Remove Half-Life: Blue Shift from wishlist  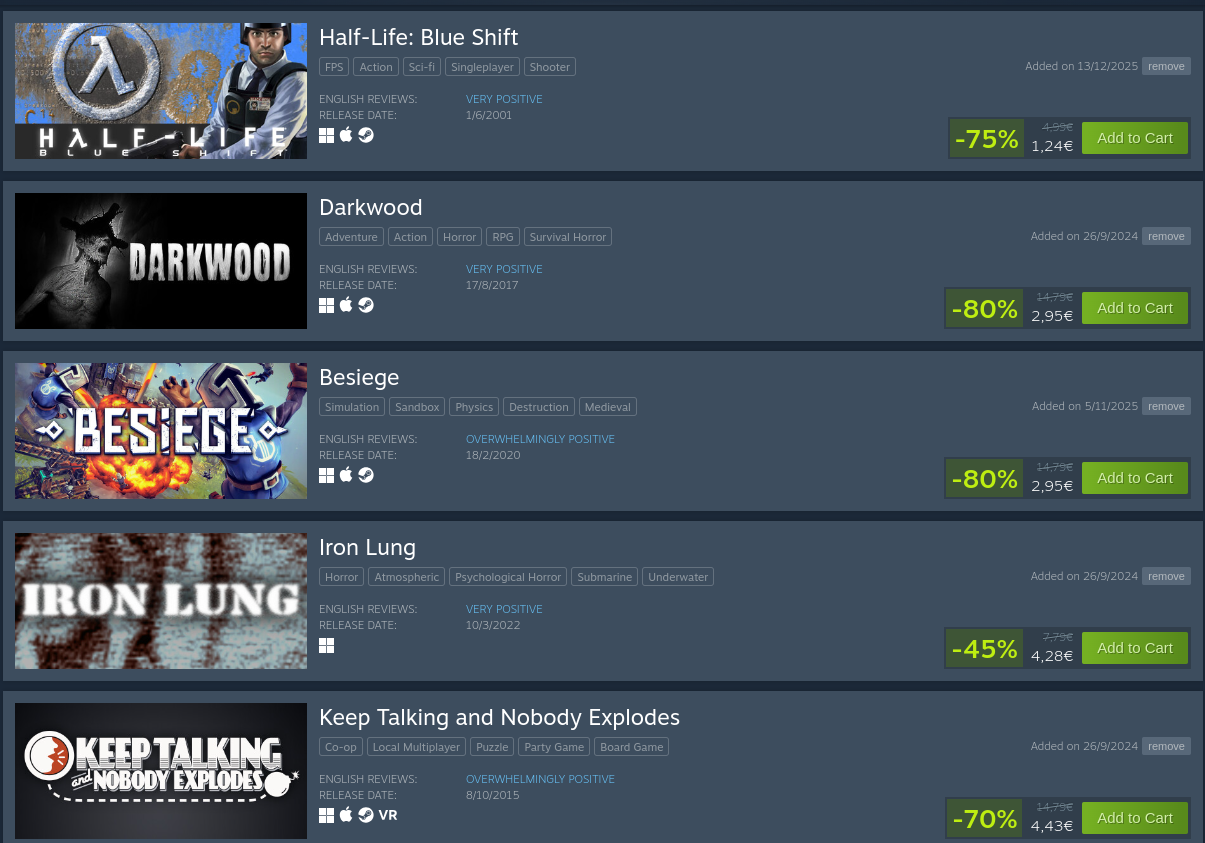1166,66
